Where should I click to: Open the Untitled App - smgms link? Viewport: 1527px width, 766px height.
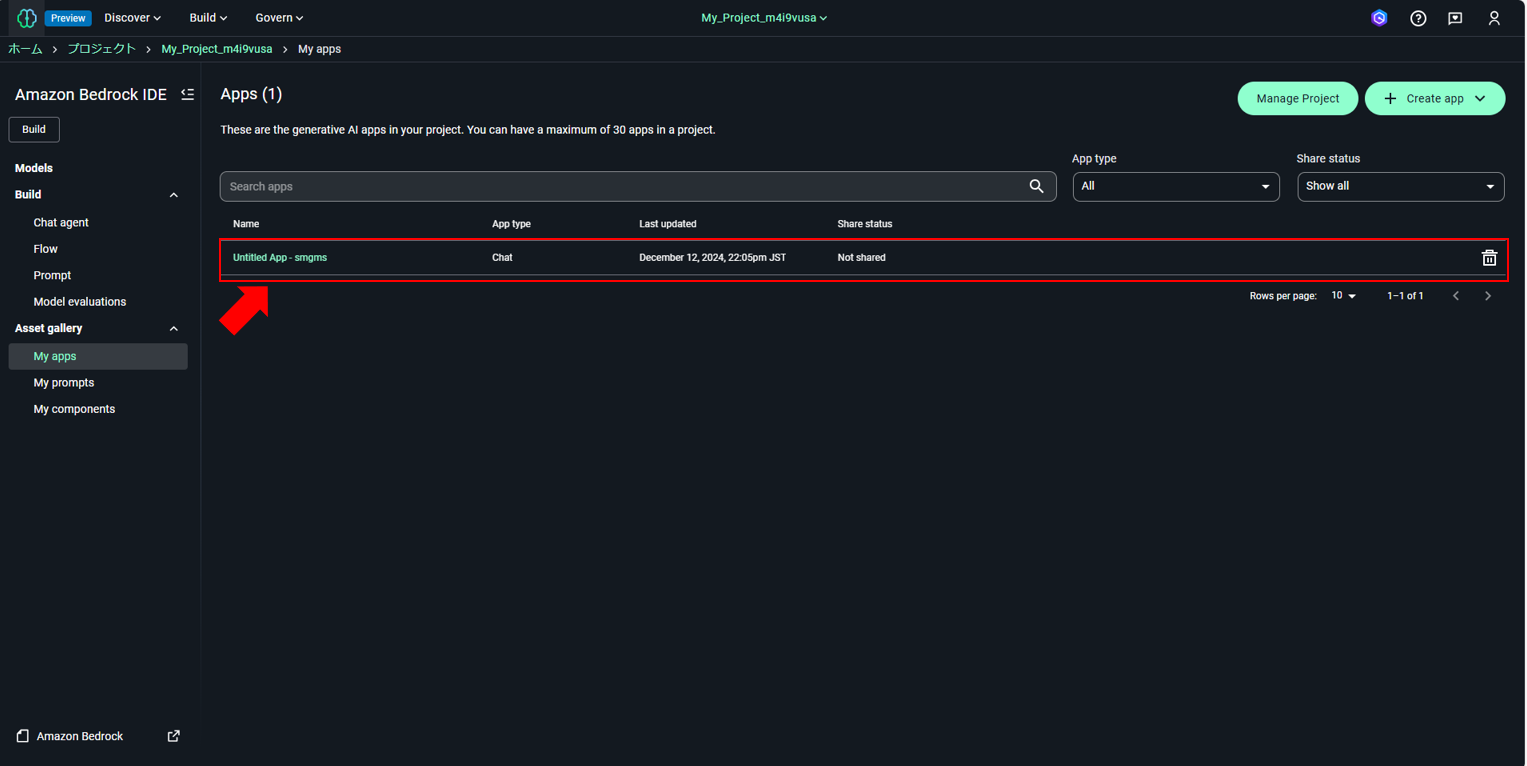(x=280, y=257)
